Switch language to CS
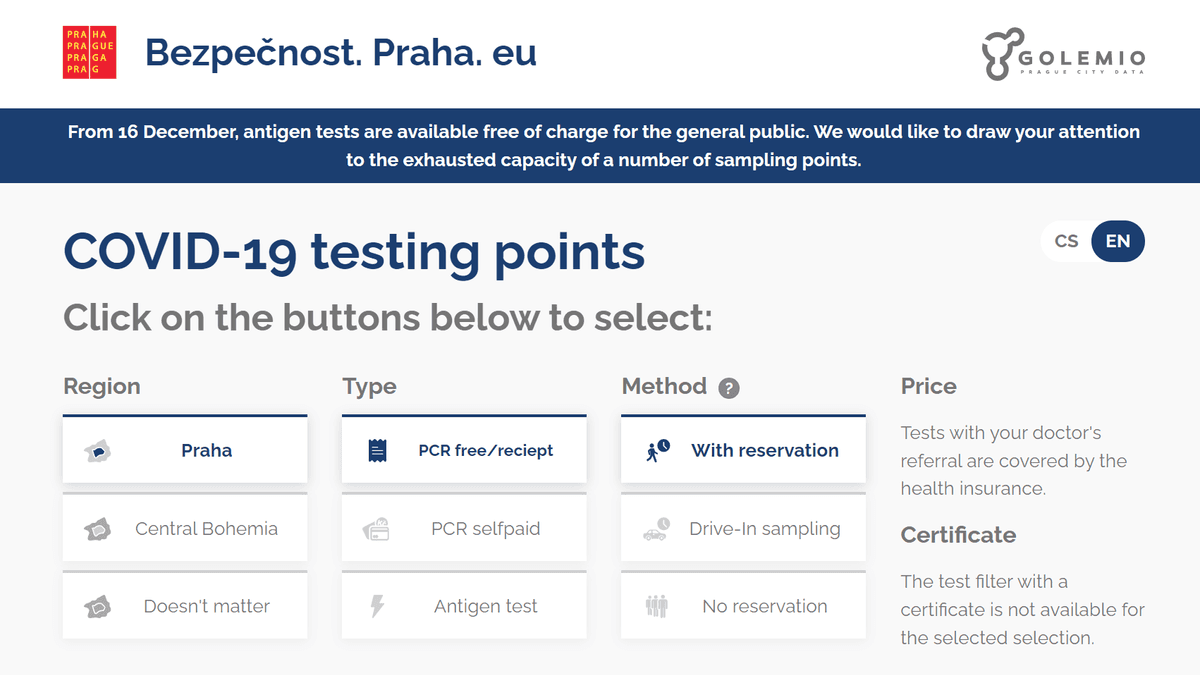1200x675 pixels. 1066,241
